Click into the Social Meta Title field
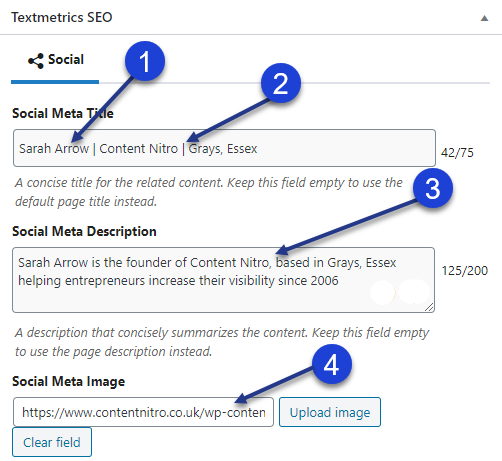This screenshot has height=461, width=502. pyautogui.click(x=224, y=148)
